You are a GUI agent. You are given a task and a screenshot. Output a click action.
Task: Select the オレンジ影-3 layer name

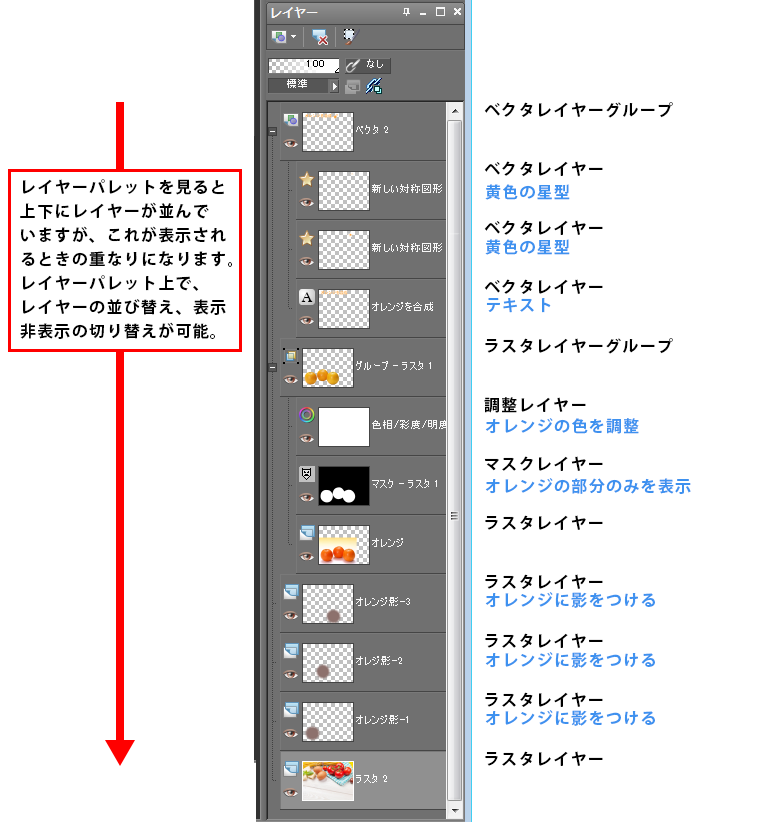click(383, 602)
